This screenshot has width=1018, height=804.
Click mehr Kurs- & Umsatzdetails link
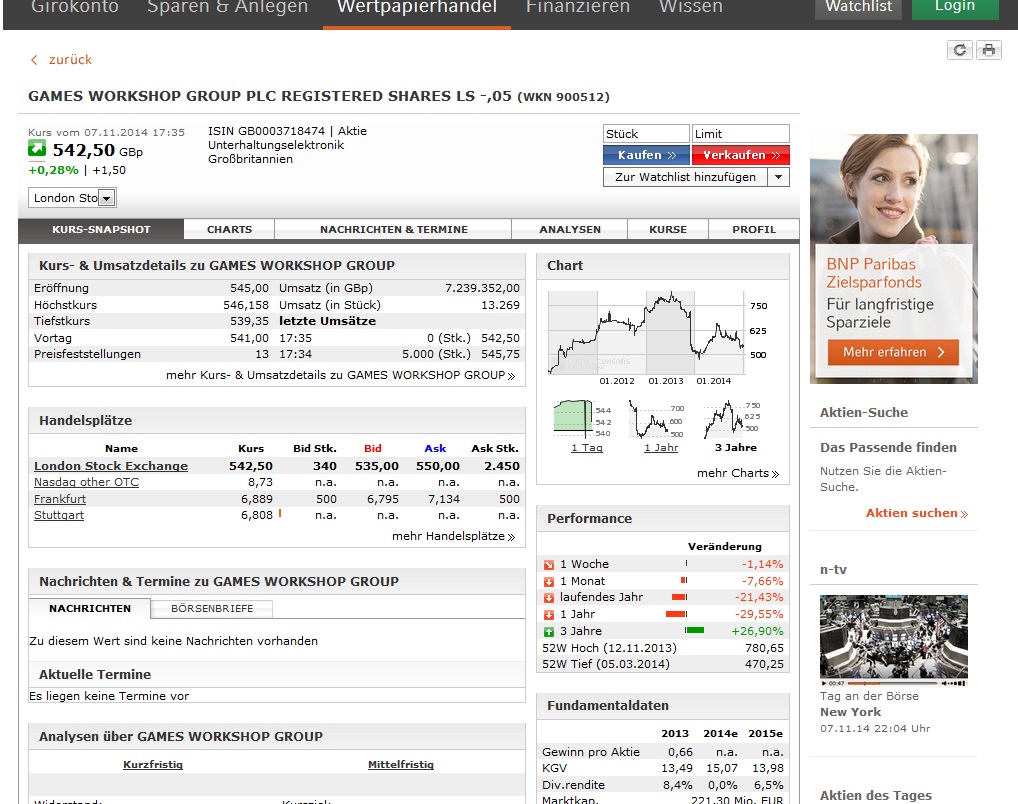(340, 375)
